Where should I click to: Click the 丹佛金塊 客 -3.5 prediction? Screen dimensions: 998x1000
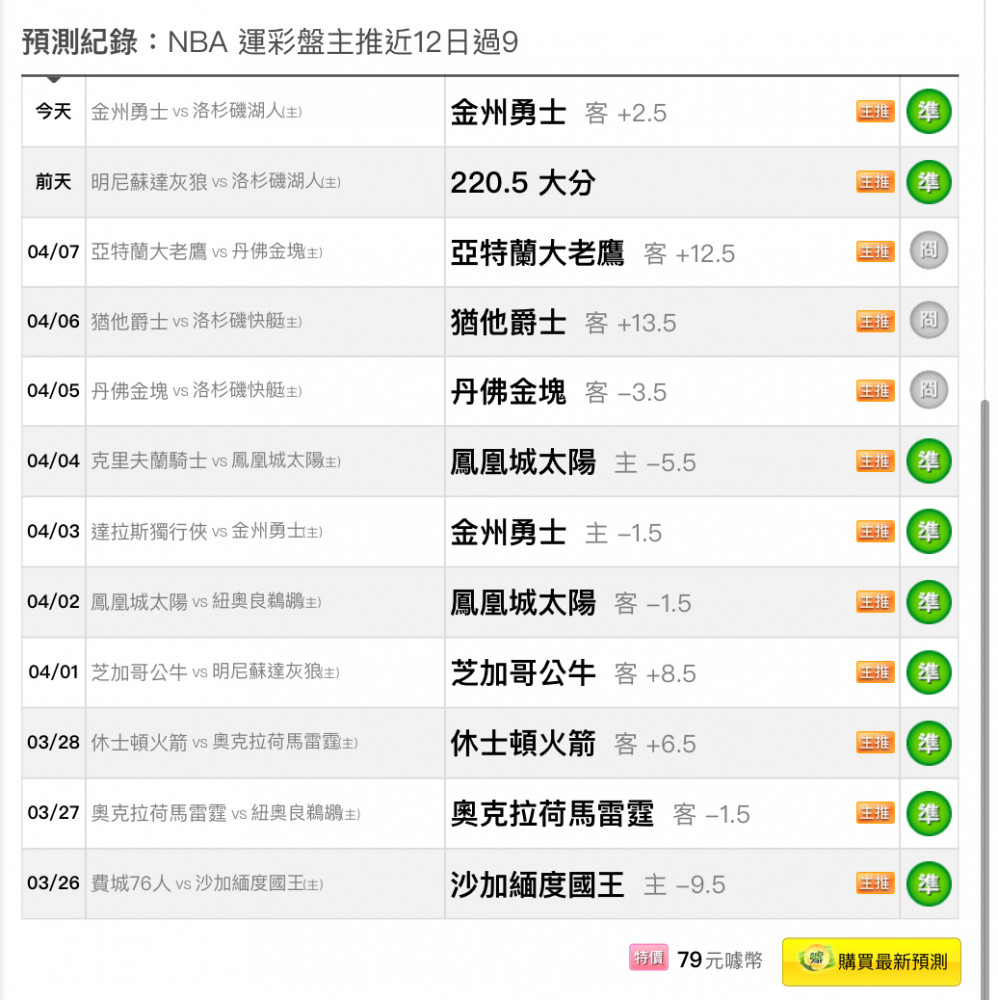click(559, 392)
